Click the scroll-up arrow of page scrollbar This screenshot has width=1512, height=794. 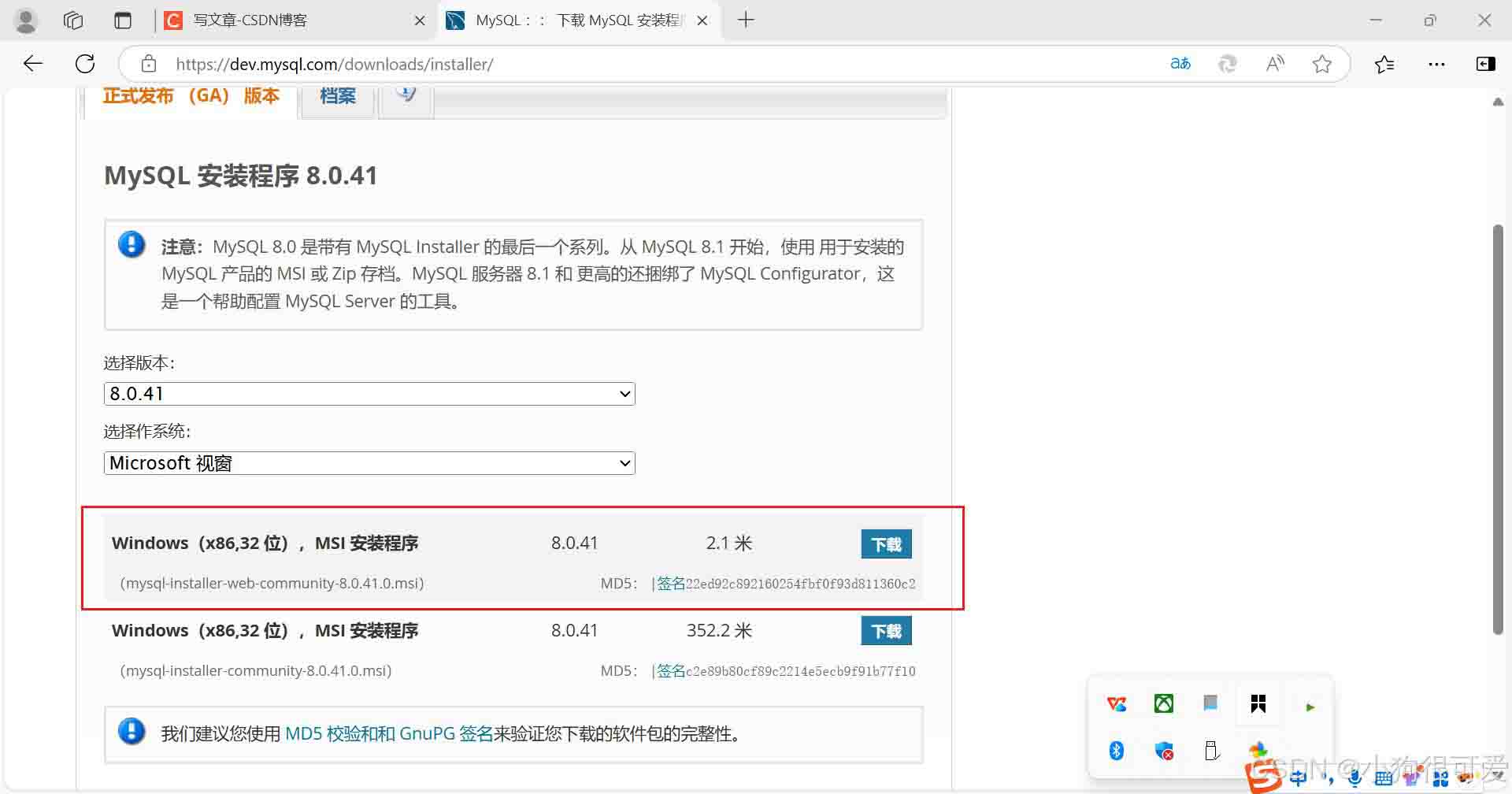pos(1498,102)
